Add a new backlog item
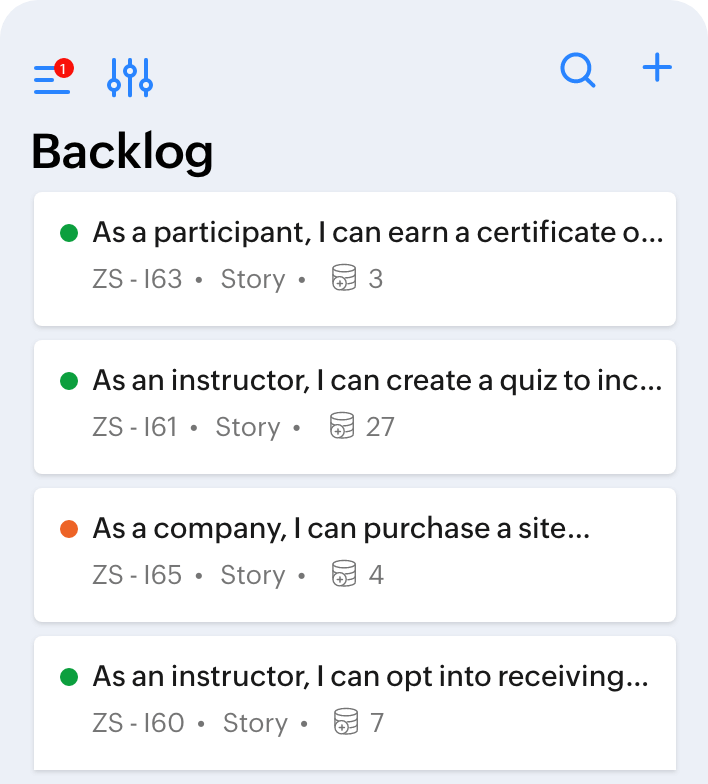The height and width of the screenshot is (784, 708). point(657,69)
